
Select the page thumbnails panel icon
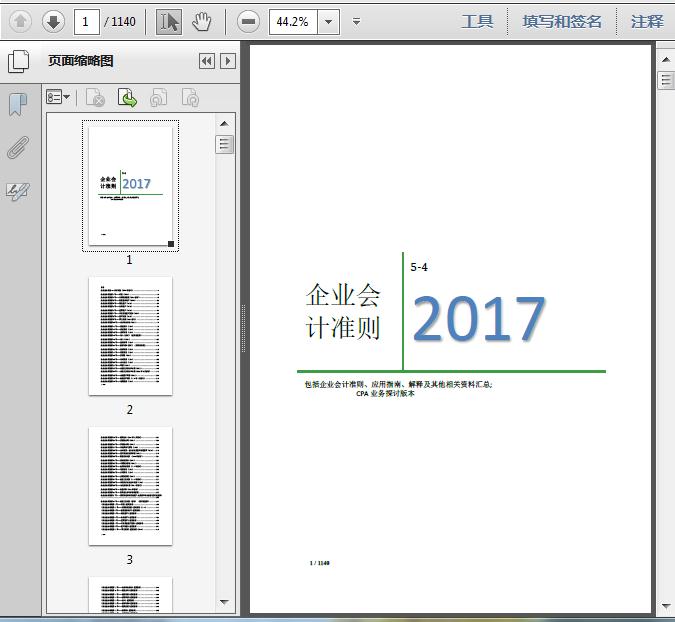[x=19, y=61]
